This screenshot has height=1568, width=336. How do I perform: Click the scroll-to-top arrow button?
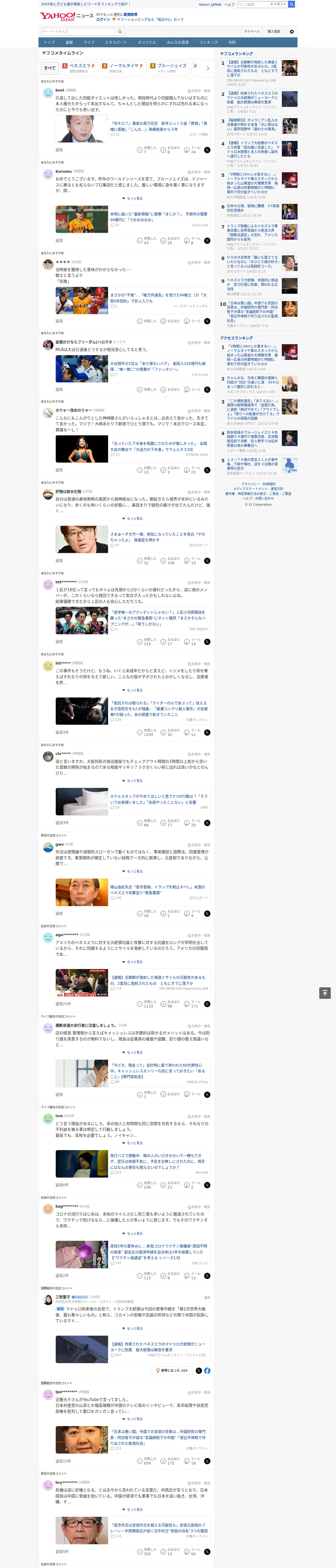[325, 993]
